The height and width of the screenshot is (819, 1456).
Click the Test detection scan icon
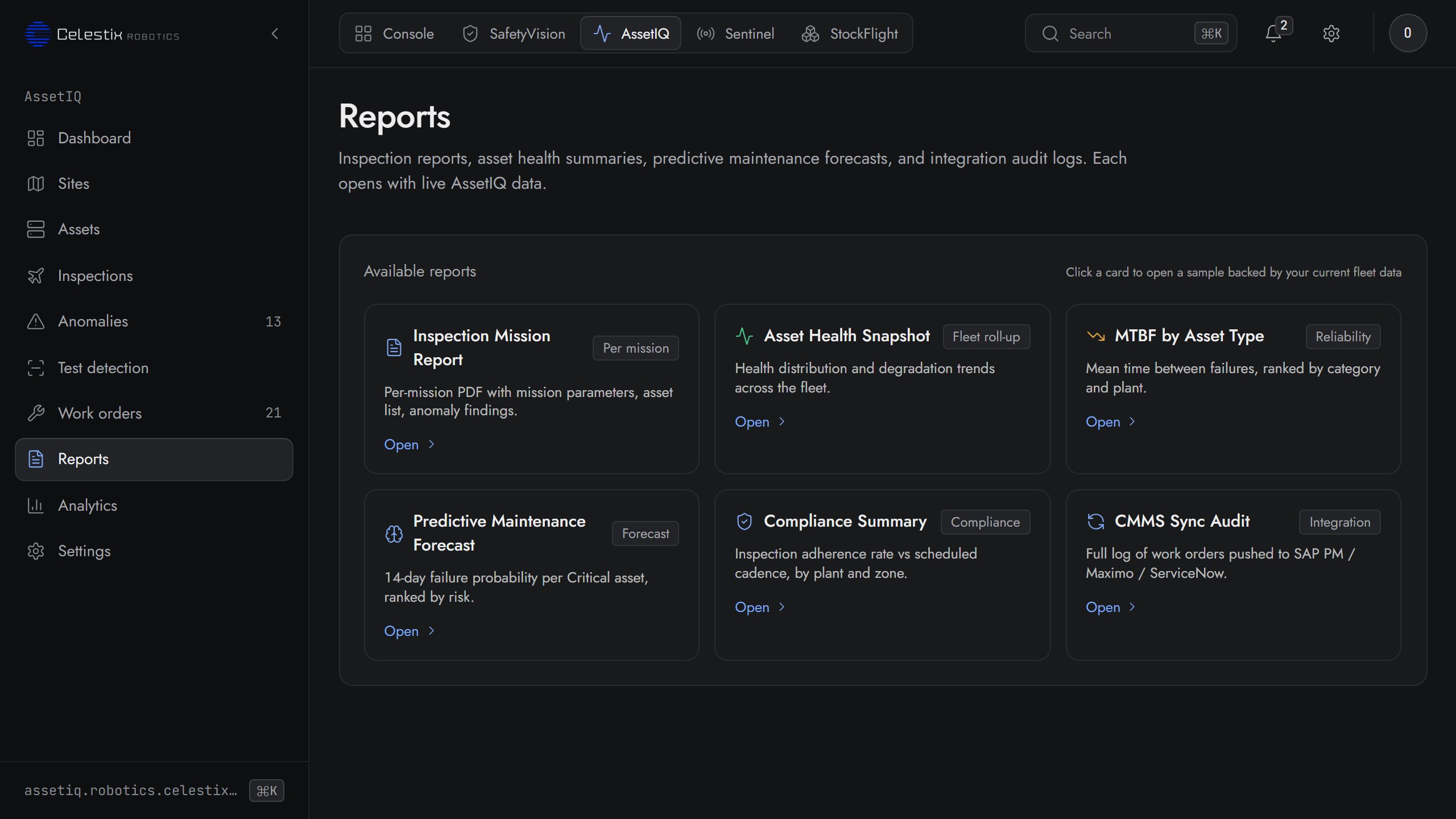(36, 368)
